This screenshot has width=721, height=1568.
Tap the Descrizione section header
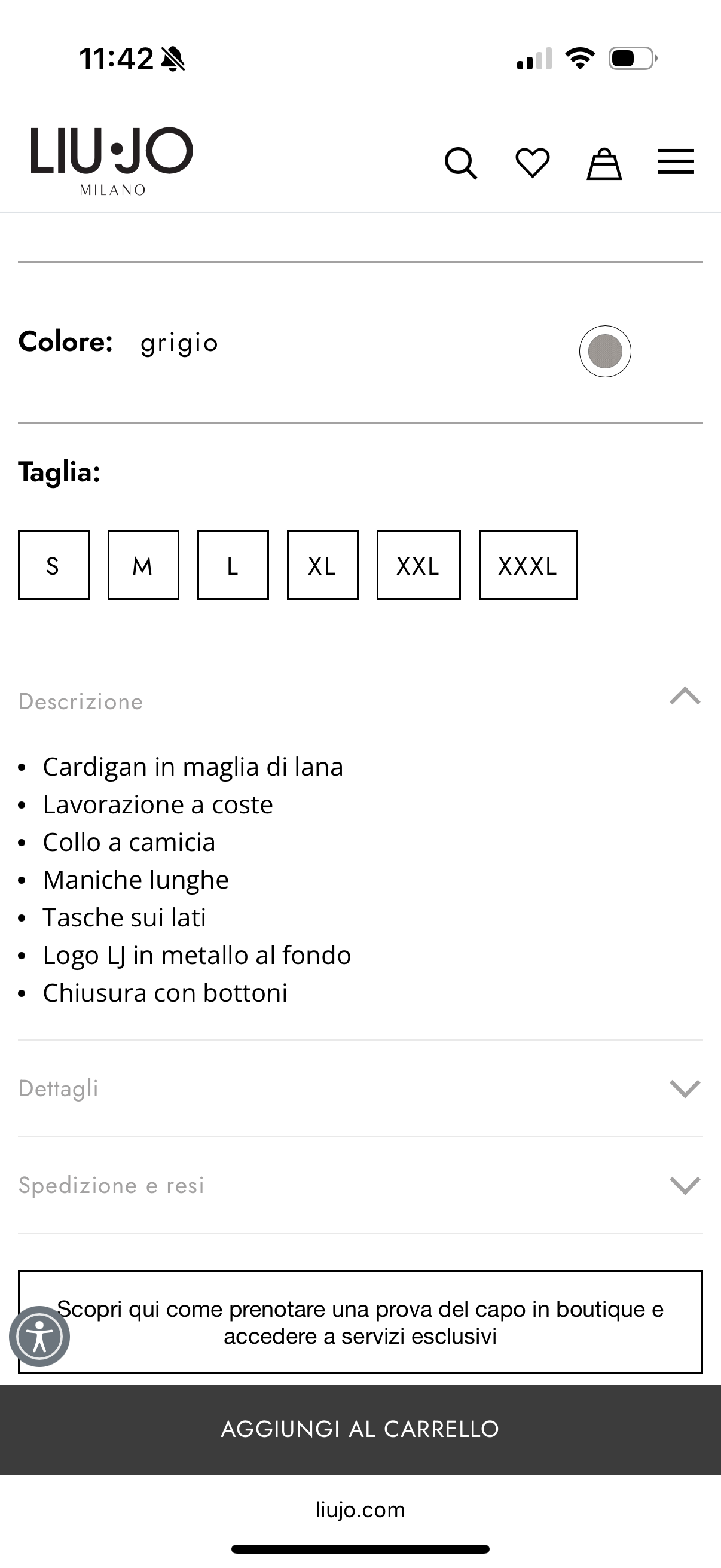(81, 702)
